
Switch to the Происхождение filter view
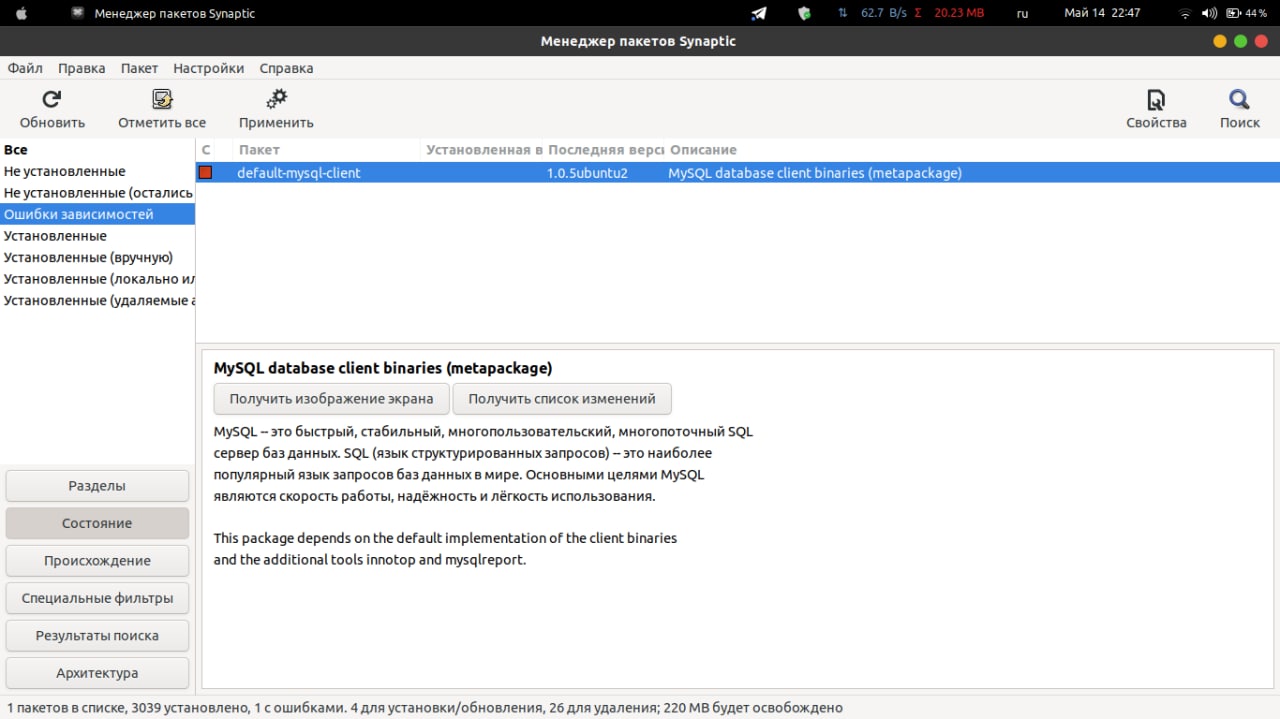(97, 560)
